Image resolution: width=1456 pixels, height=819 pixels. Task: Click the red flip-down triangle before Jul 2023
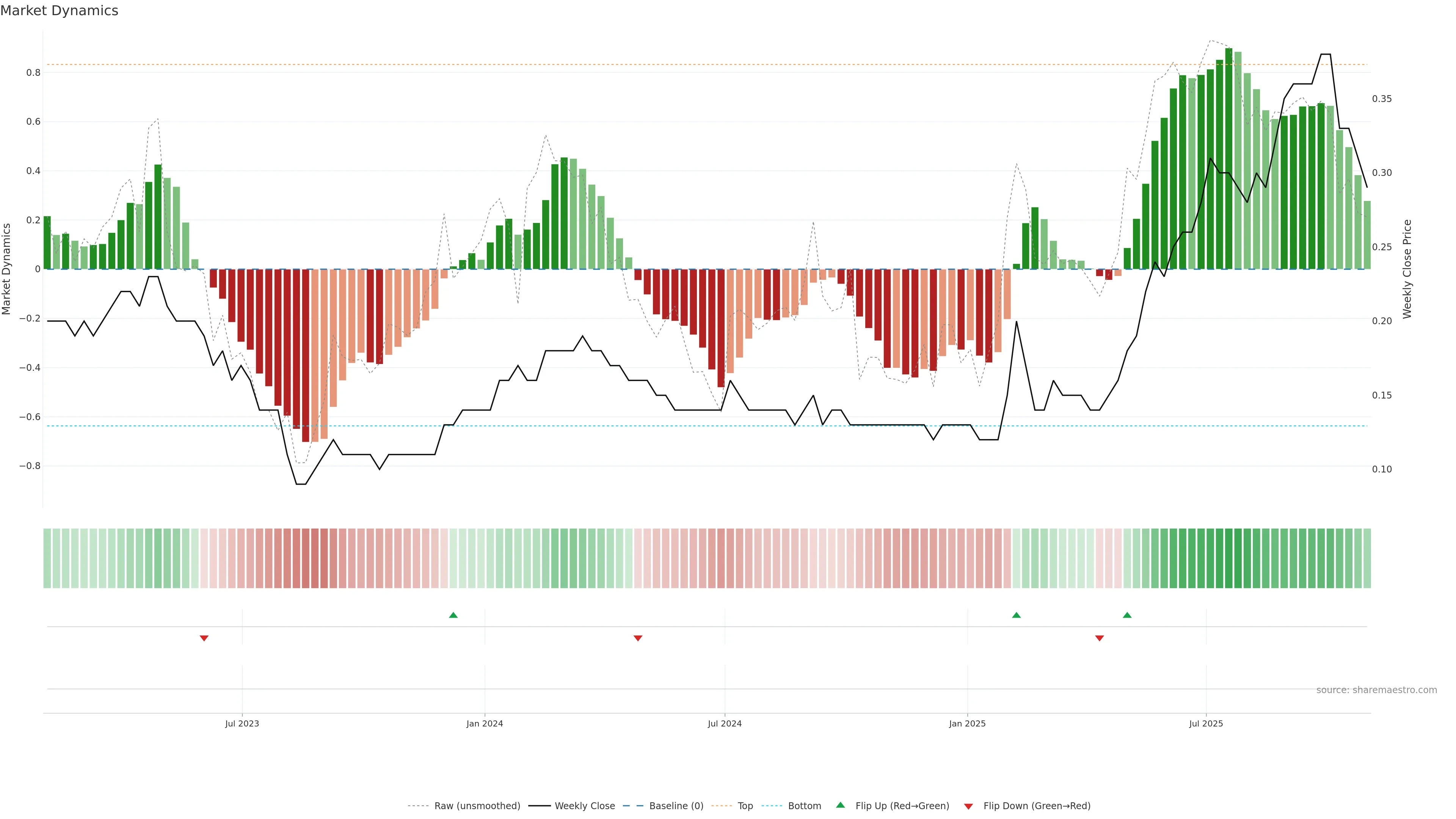coord(204,638)
